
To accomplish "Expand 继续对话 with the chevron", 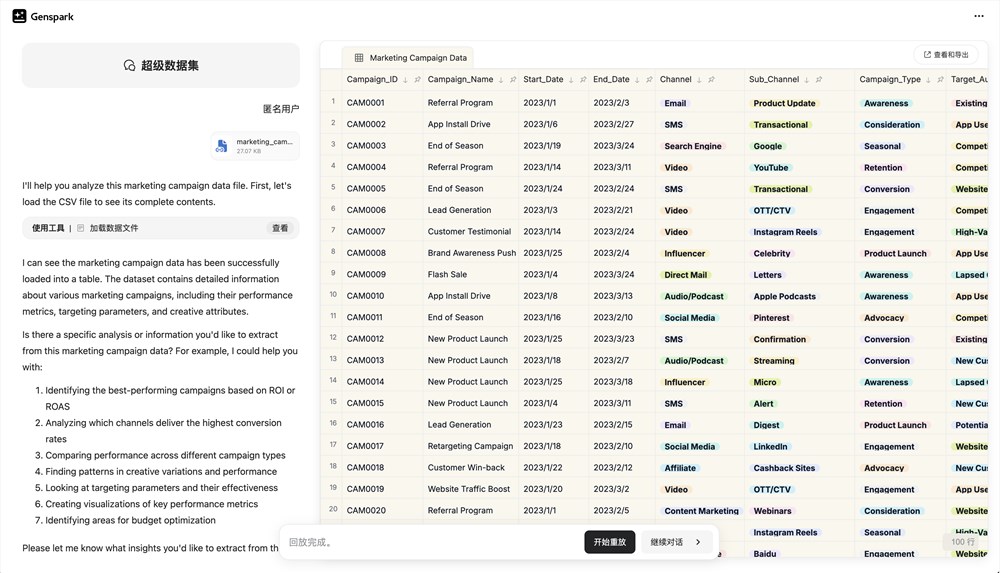I will click(698, 542).
